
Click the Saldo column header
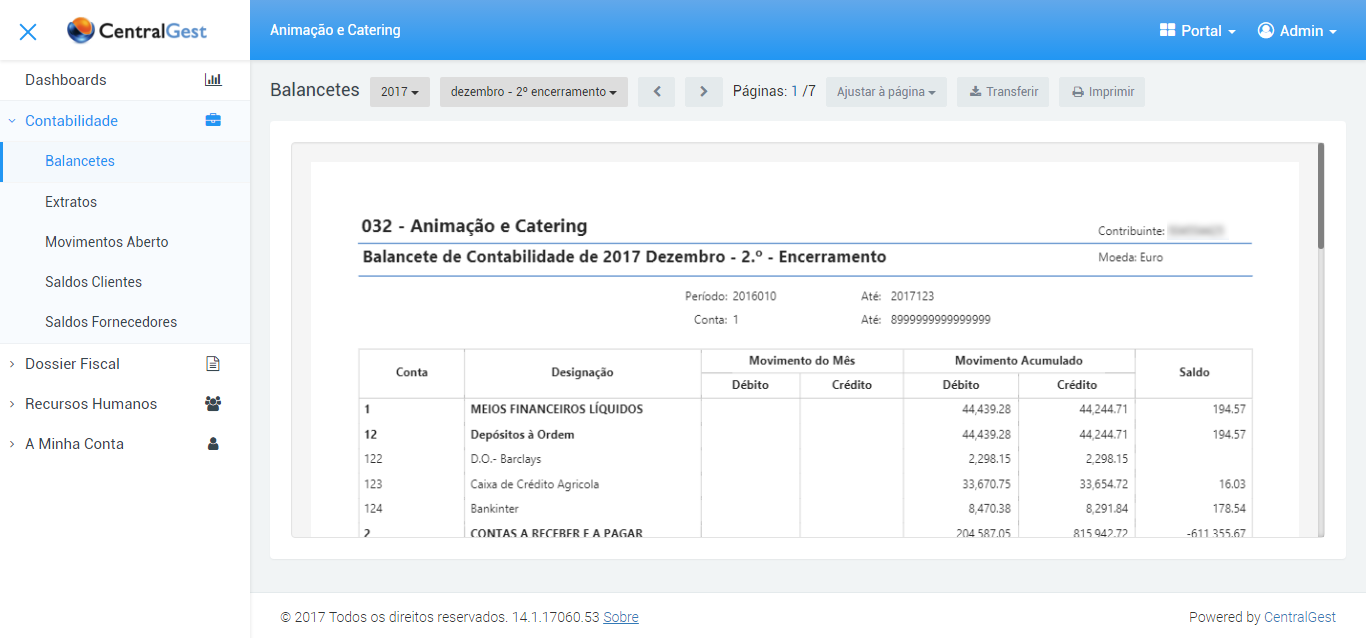click(x=1194, y=372)
